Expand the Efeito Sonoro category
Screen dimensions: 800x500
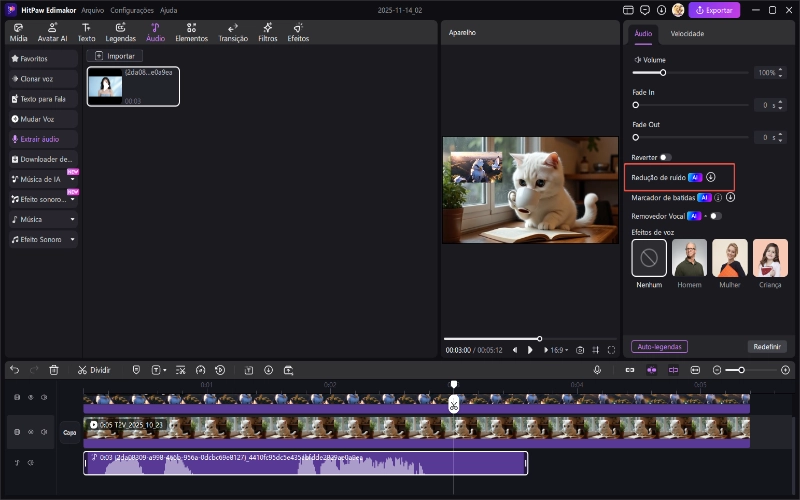click(72, 240)
